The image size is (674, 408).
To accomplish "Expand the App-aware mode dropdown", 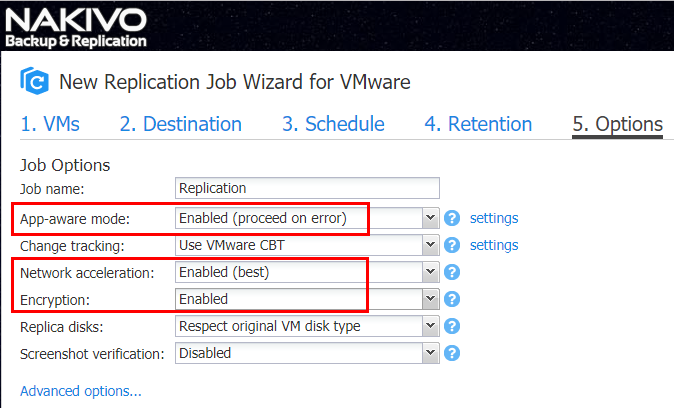I will click(x=431, y=218).
